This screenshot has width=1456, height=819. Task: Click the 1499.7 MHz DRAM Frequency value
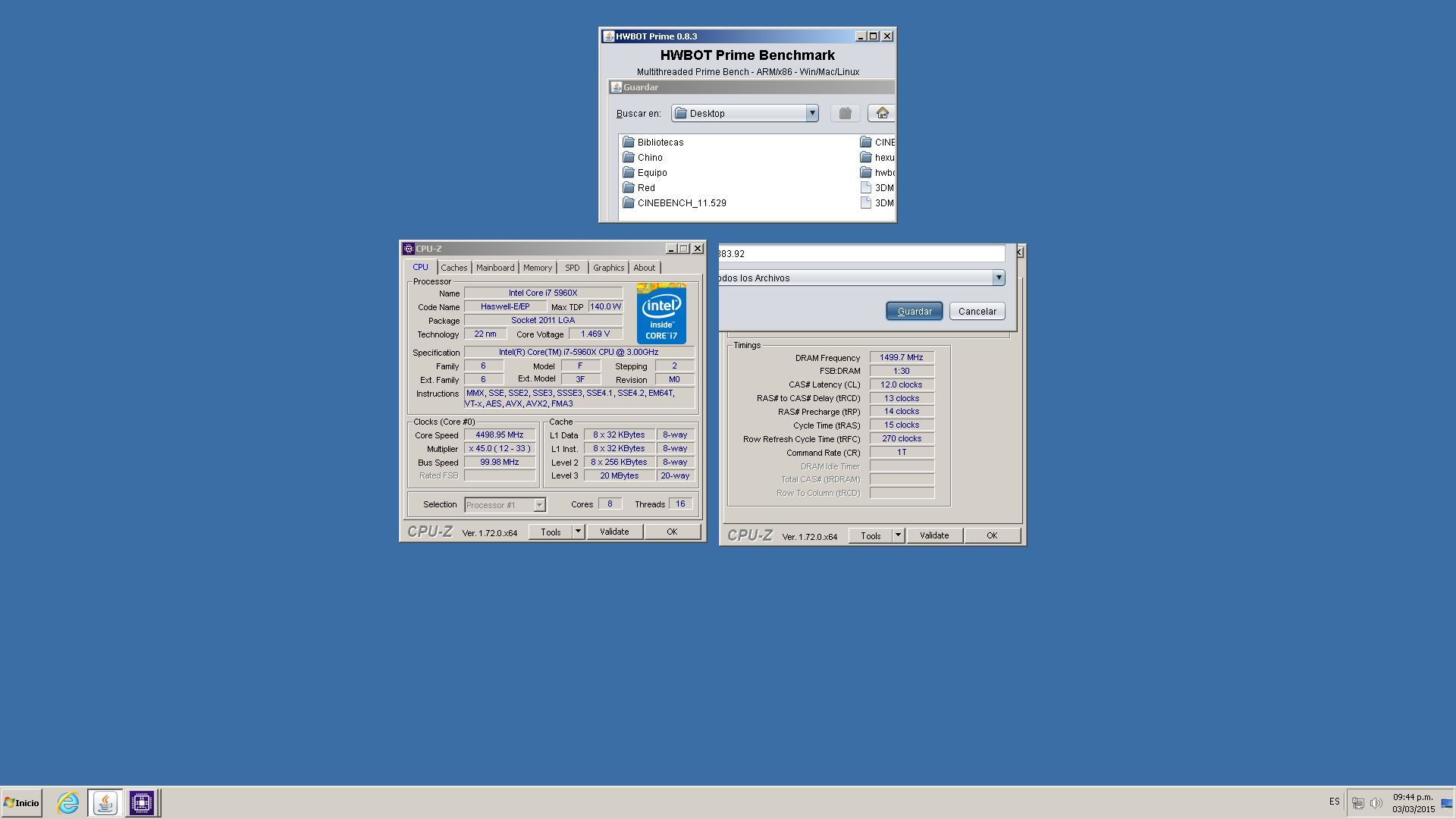pos(902,357)
